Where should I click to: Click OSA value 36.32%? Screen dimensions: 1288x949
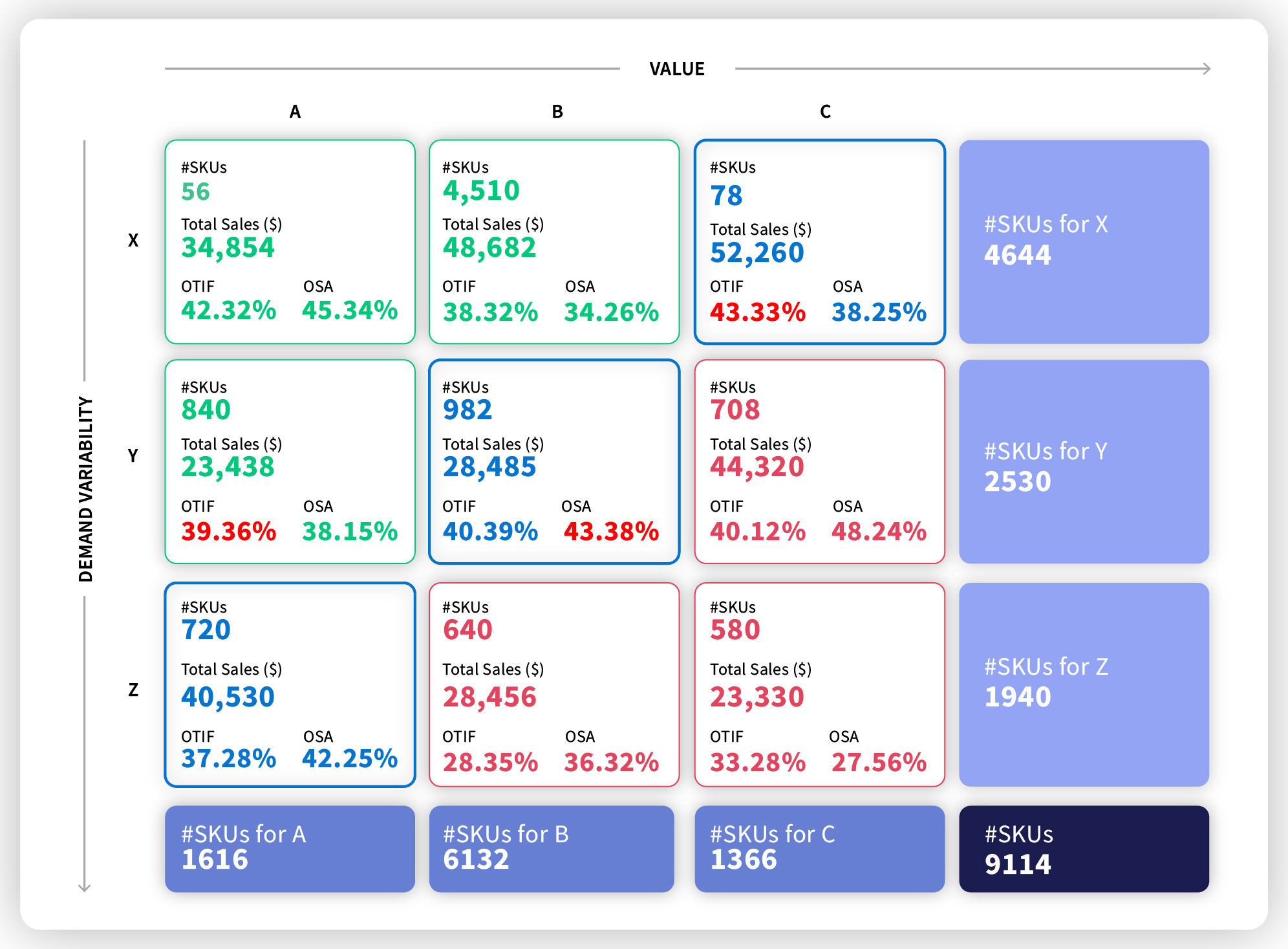click(x=612, y=763)
